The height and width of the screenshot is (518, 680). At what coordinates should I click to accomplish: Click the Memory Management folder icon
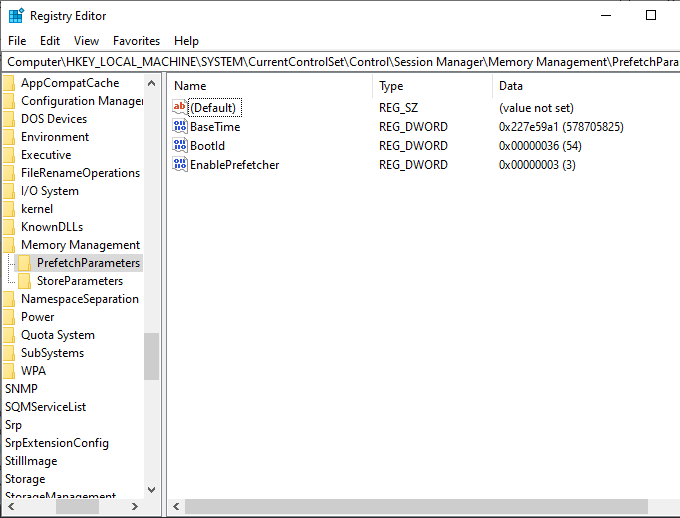(x=9, y=245)
